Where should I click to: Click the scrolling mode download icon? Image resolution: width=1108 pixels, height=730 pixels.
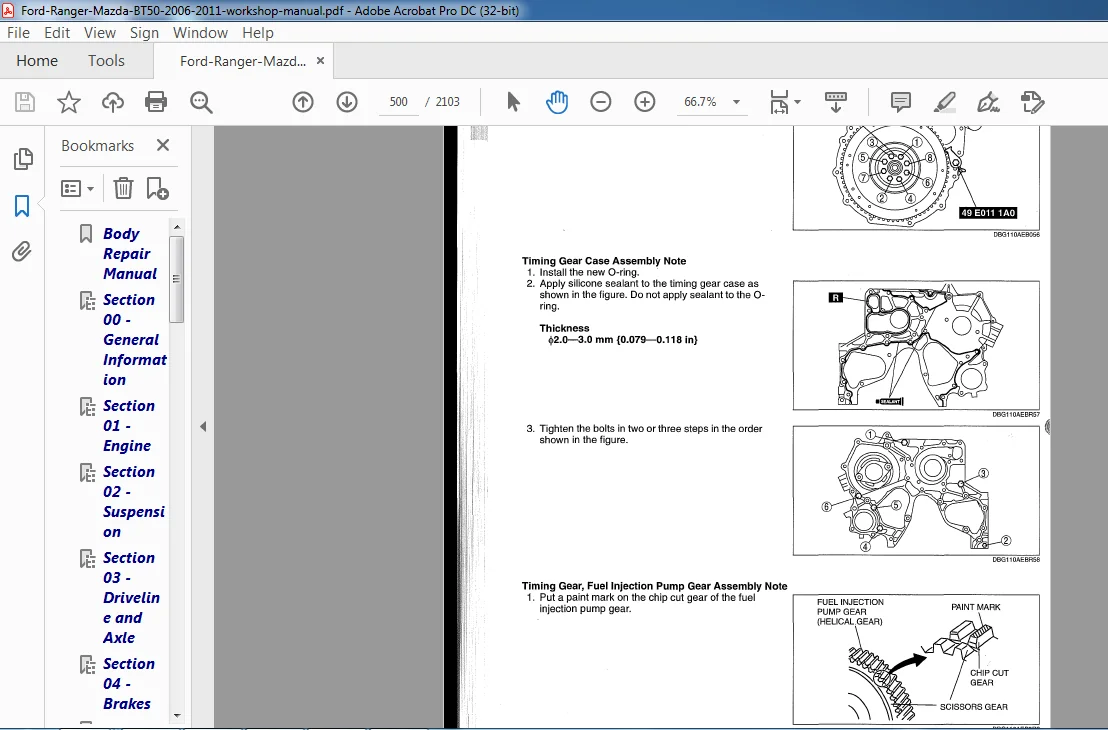836,102
